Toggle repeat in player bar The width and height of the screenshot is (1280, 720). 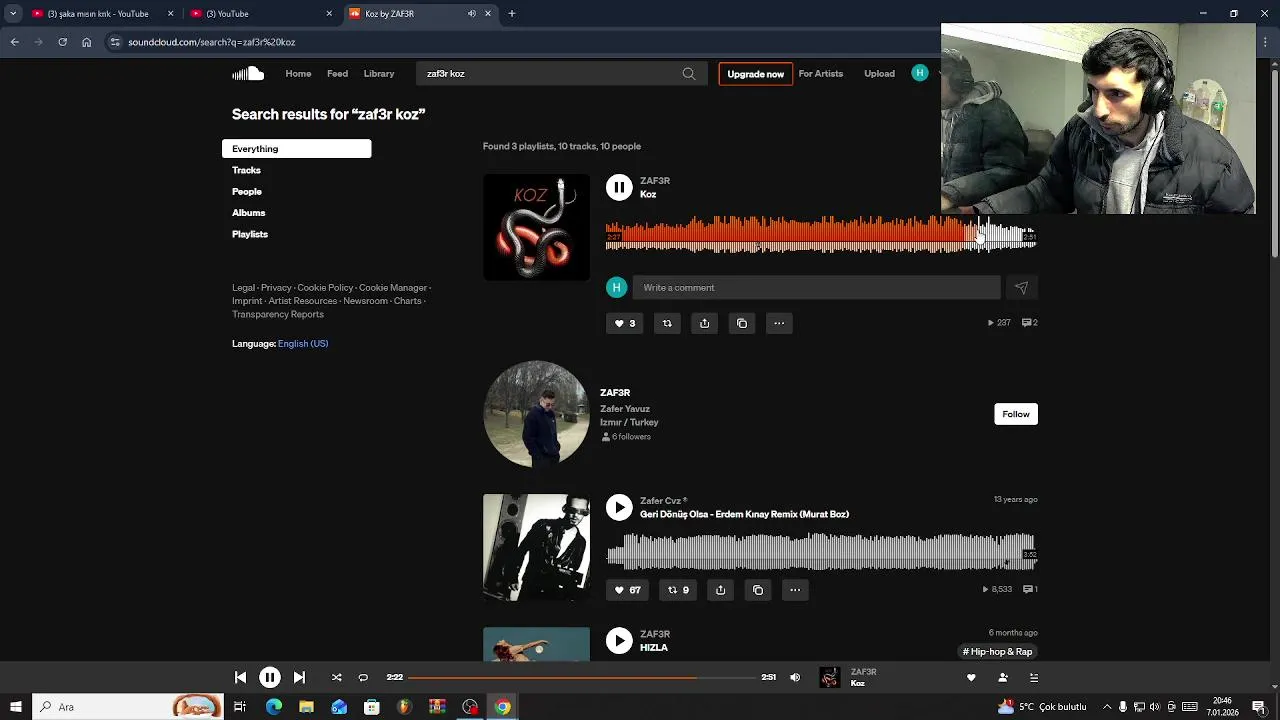coord(363,677)
